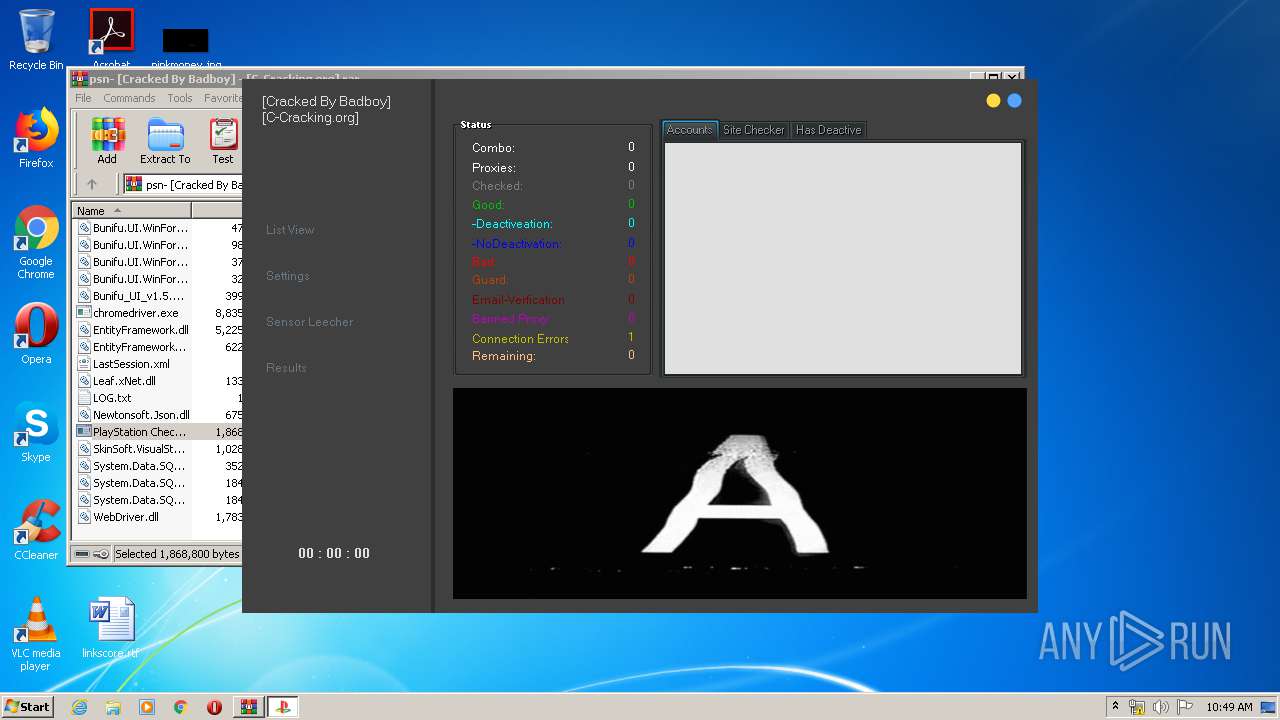Show hidden tray icons arrow
The height and width of the screenshot is (720, 1280).
1115,706
